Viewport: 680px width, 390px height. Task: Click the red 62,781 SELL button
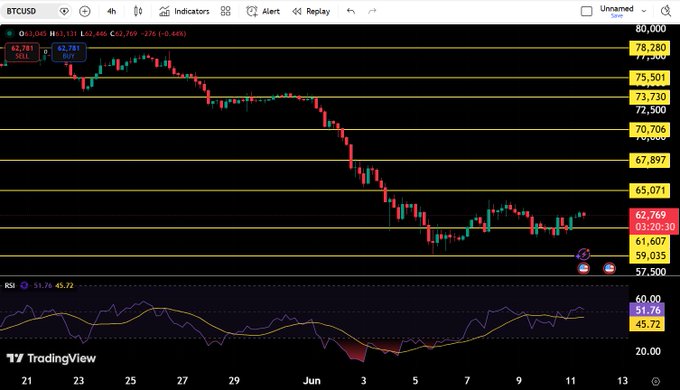pyautogui.click(x=22, y=52)
